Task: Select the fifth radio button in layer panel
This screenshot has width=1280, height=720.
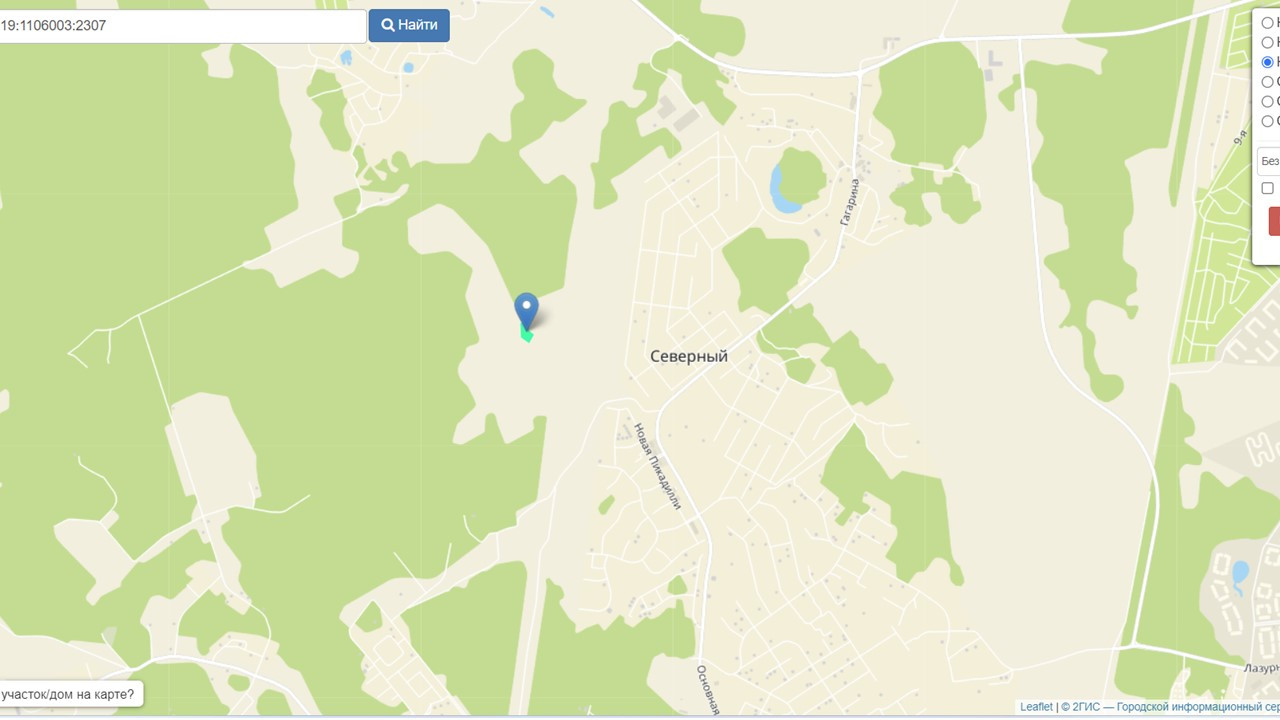Action: 1267,101
